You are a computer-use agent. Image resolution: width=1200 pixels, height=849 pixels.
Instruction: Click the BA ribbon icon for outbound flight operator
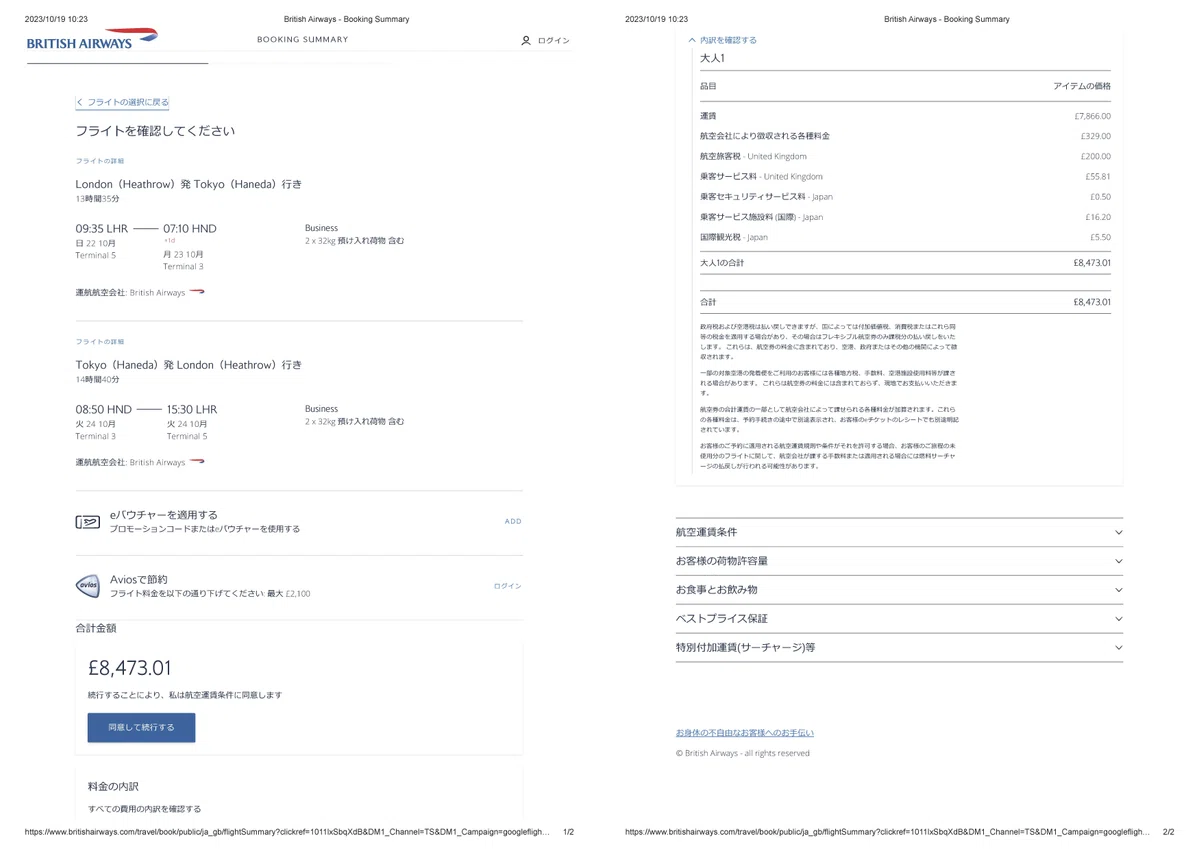(197, 292)
